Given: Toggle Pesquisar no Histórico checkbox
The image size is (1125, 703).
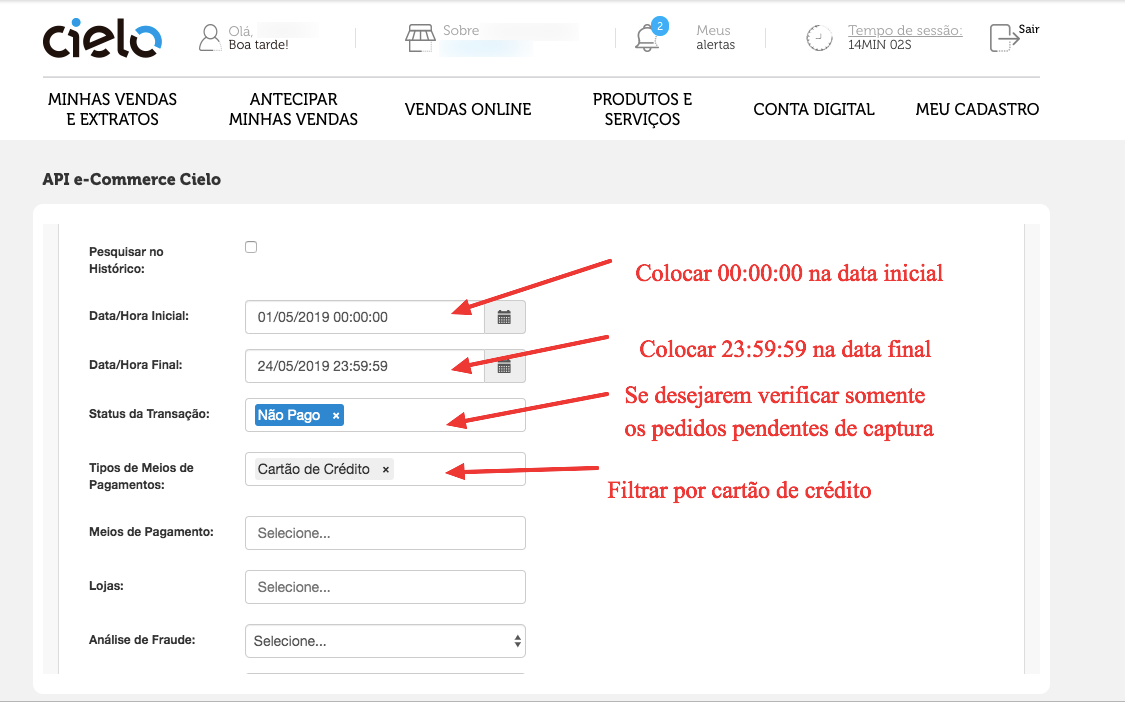Looking at the screenshot, I should pos(251,247).
